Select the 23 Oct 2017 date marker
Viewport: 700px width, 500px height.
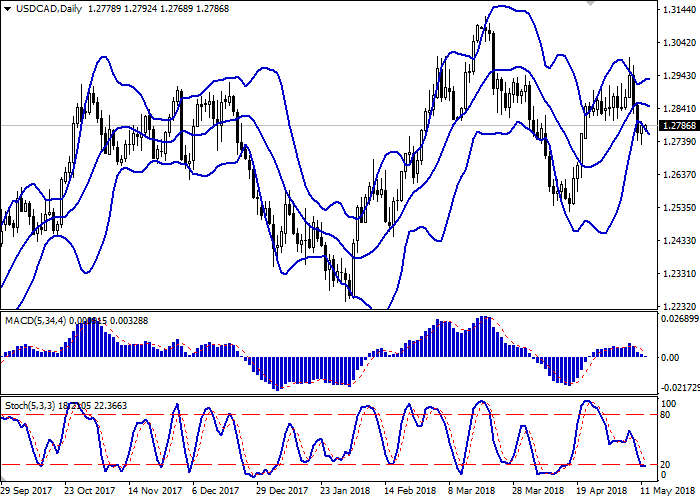[90, 492]
